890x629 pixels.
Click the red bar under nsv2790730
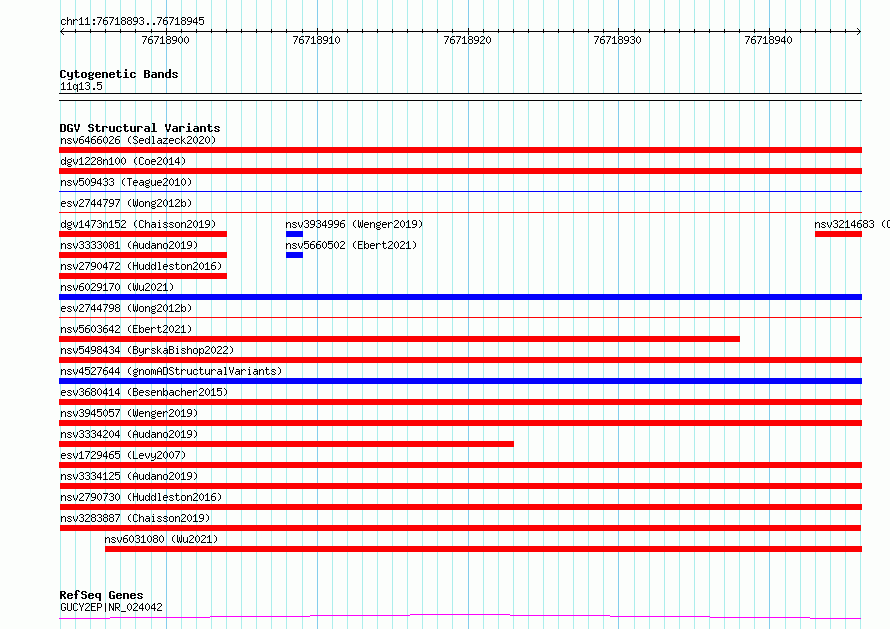(x=460, y=507)
